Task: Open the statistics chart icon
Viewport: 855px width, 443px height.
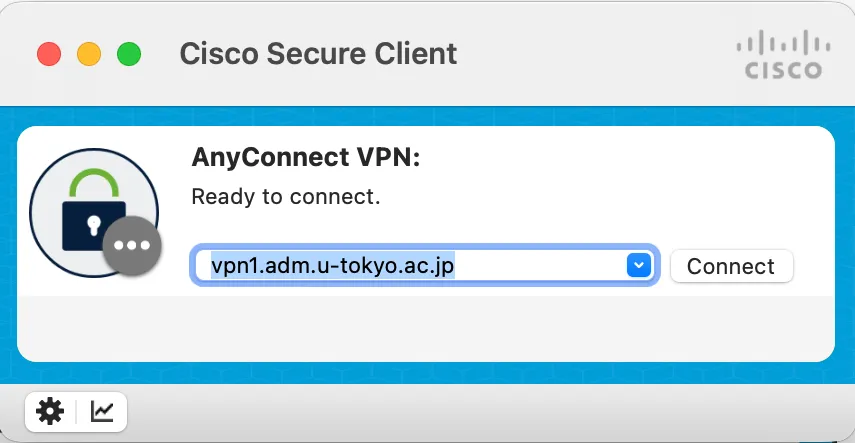Action: 102,410
